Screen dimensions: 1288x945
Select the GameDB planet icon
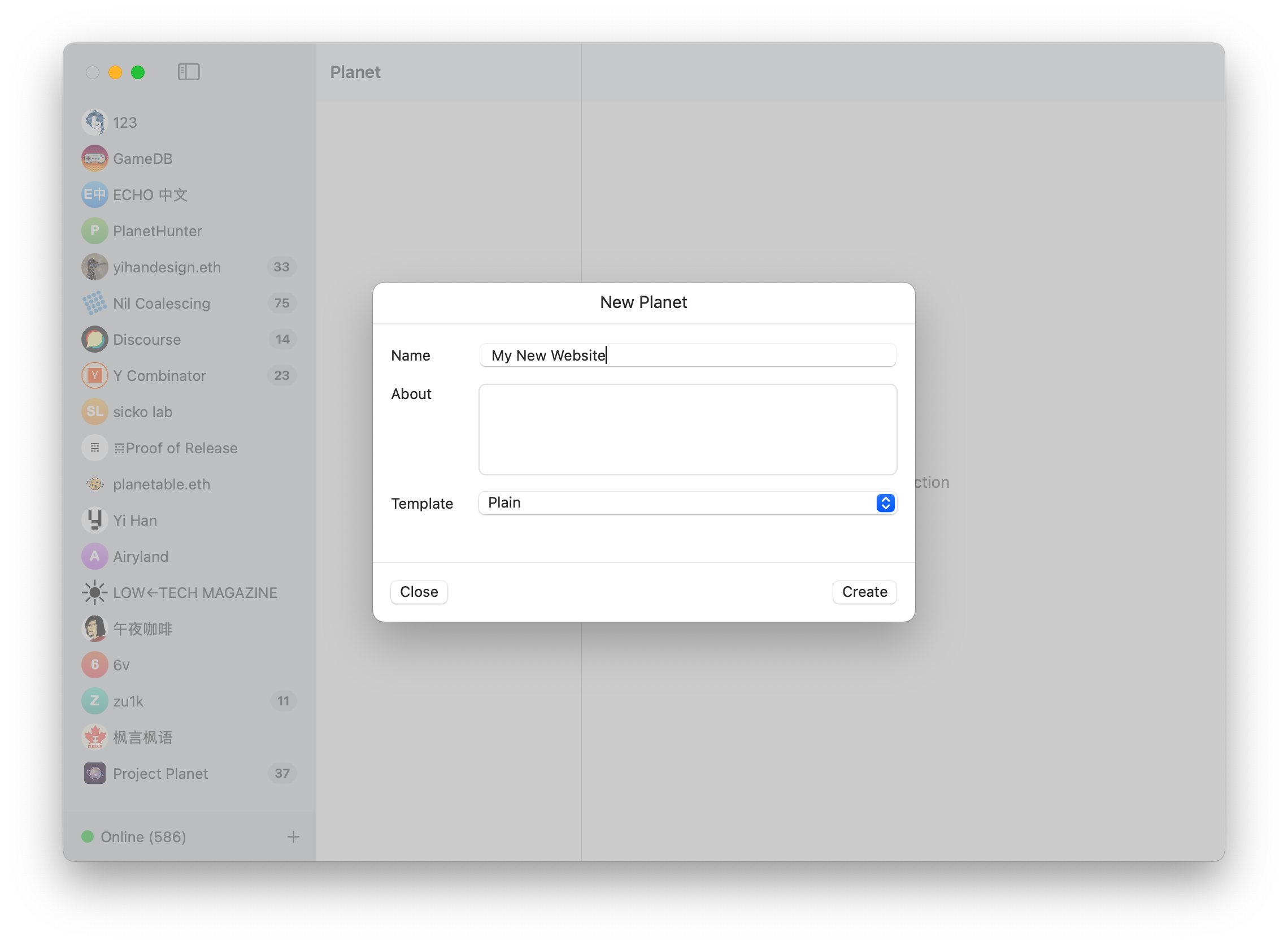(x=95, y=158)
